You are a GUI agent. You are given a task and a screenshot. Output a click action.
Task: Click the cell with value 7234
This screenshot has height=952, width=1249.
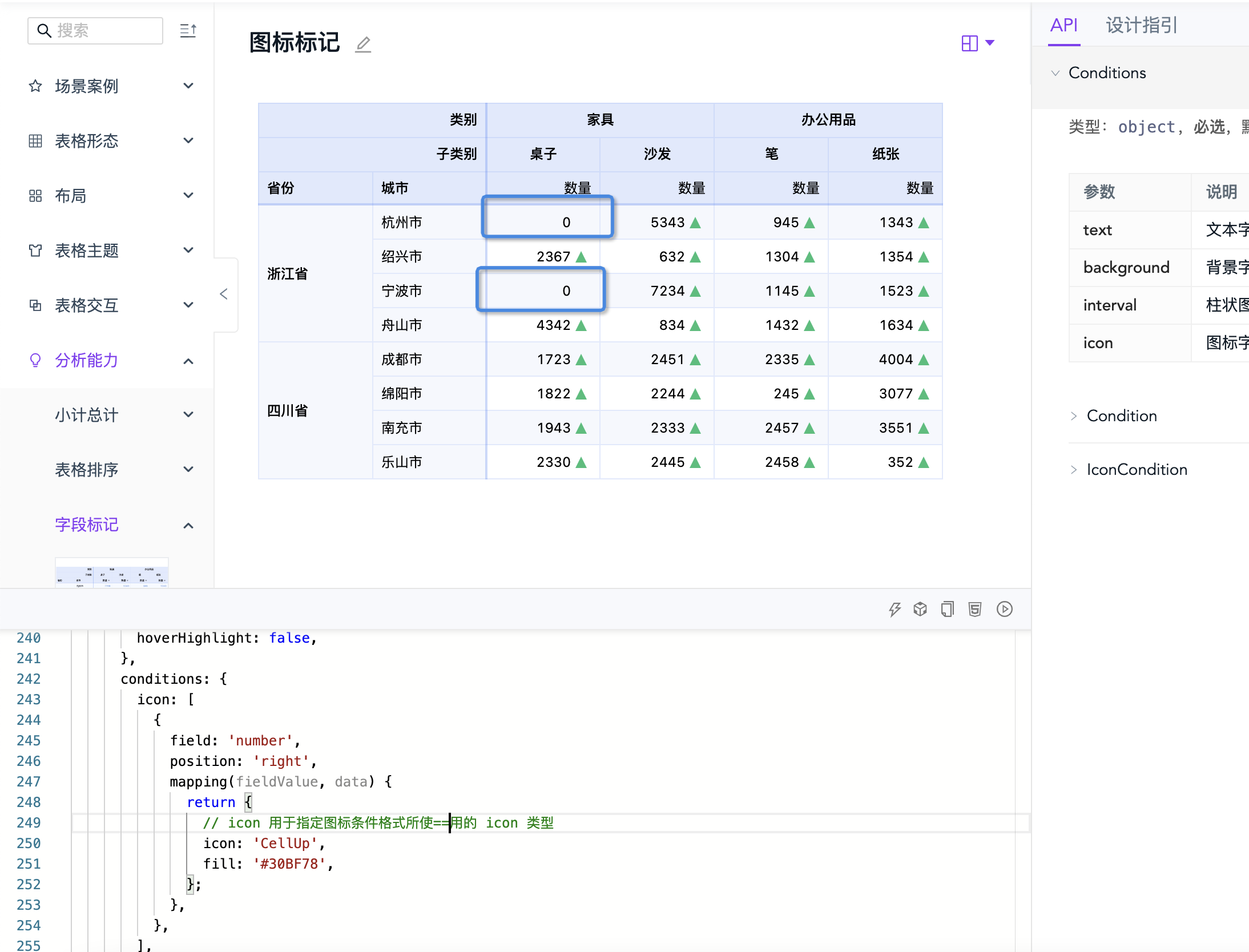[x=657, y=291]
